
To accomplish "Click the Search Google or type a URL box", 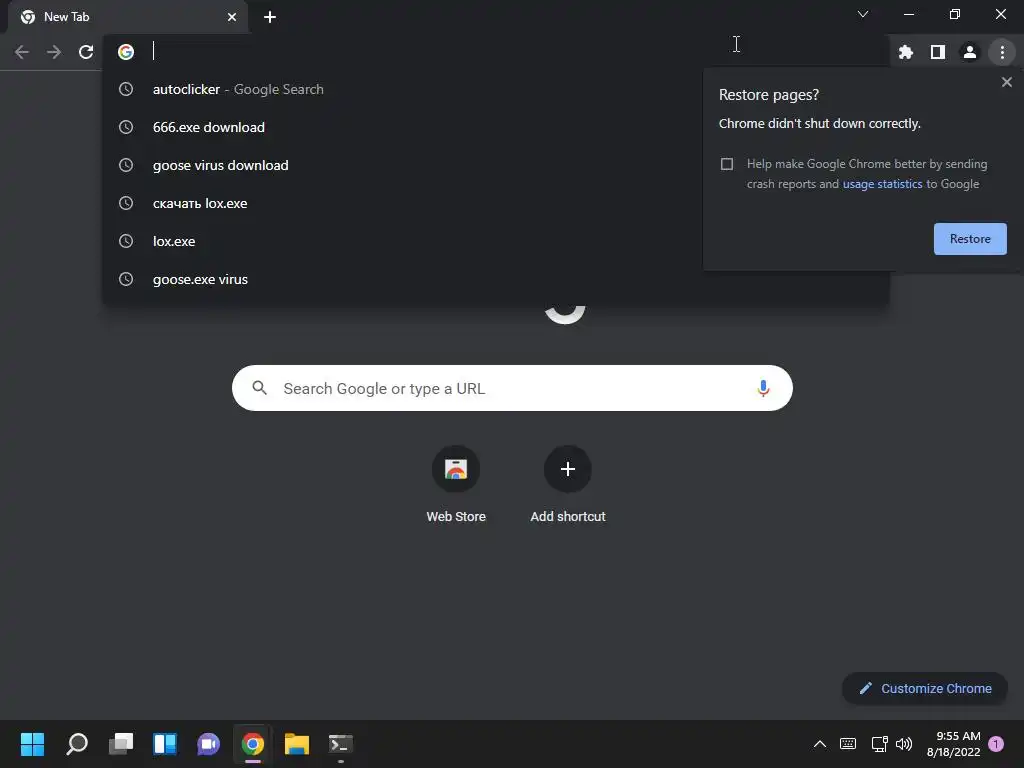I will (x=512, y=389).
